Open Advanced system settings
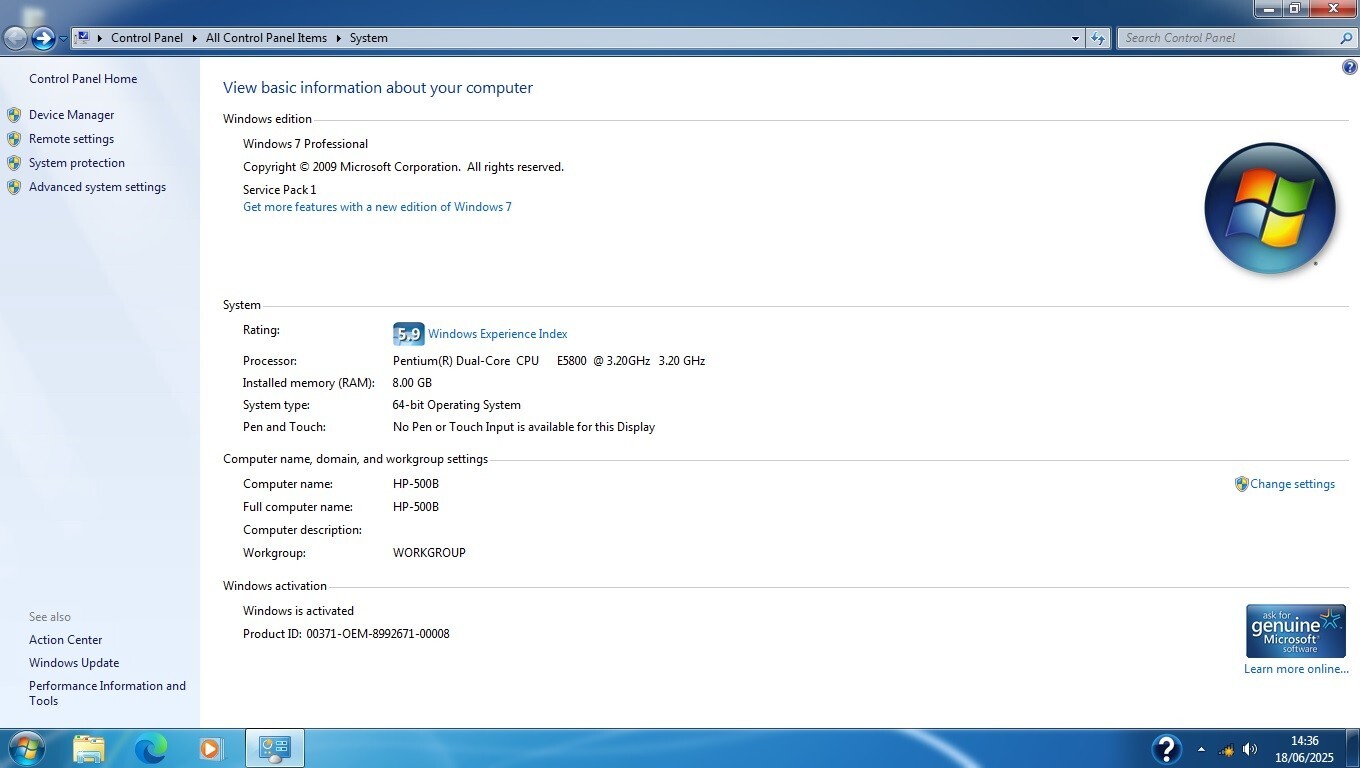 coord(97,187)
